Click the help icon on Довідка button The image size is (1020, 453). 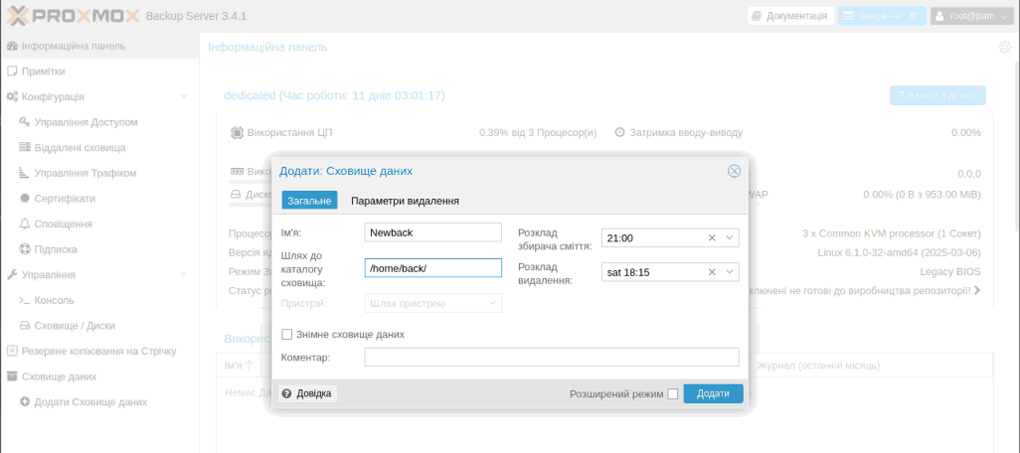click(x=286, y=394)
